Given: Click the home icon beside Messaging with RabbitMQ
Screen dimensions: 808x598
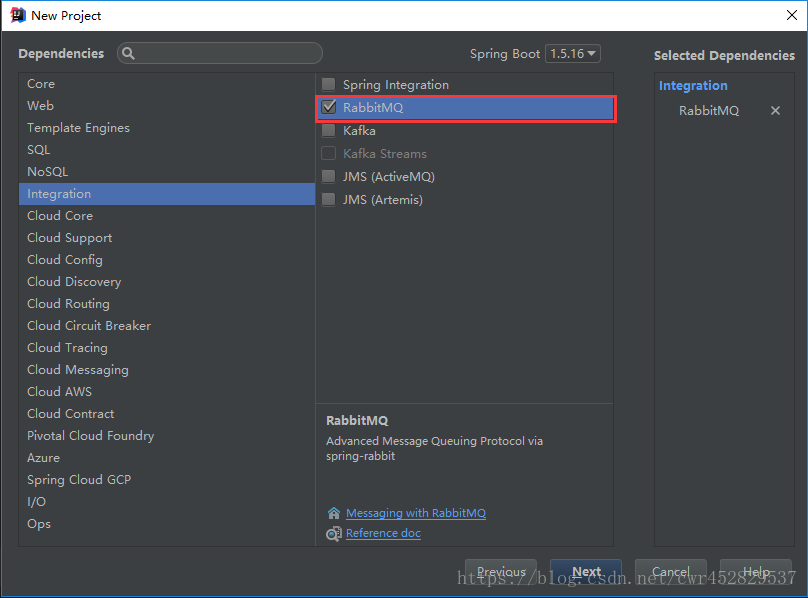Looking at the screenshot, I should coord(334,513).
